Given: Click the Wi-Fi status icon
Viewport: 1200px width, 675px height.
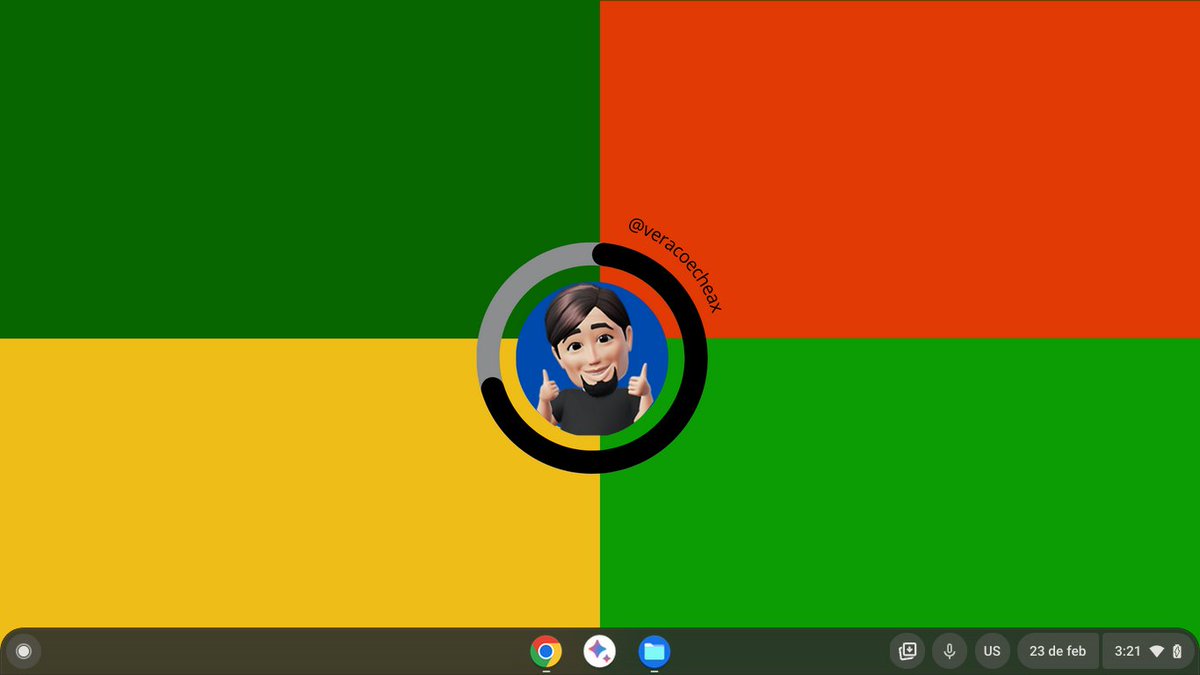Looking at the screenshot, I should pos(1157,651).
